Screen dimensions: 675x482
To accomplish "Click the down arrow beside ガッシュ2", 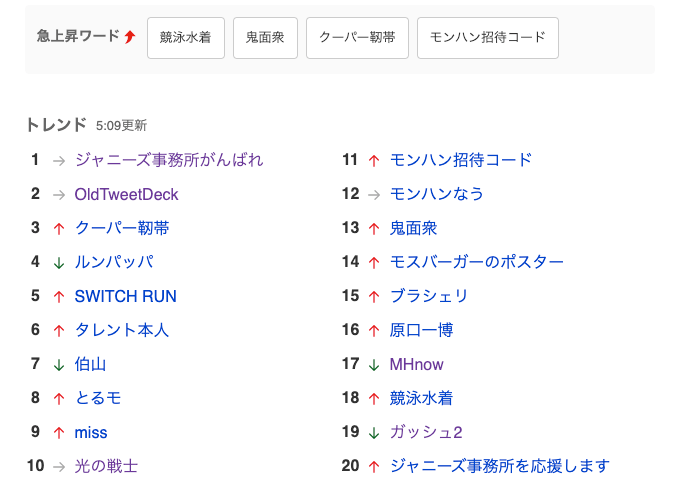I will coord(374,433).
